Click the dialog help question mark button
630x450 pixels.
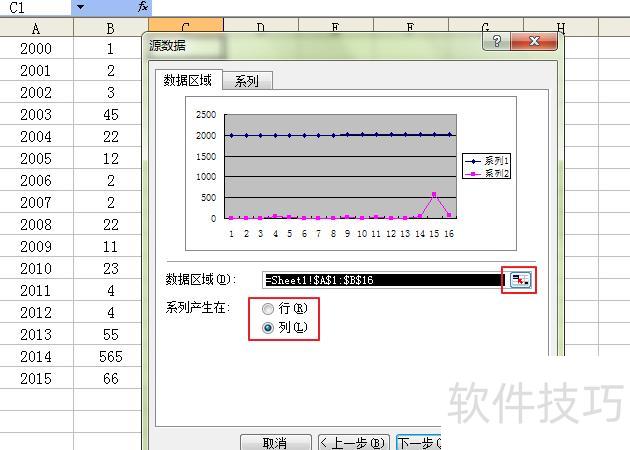497,41
